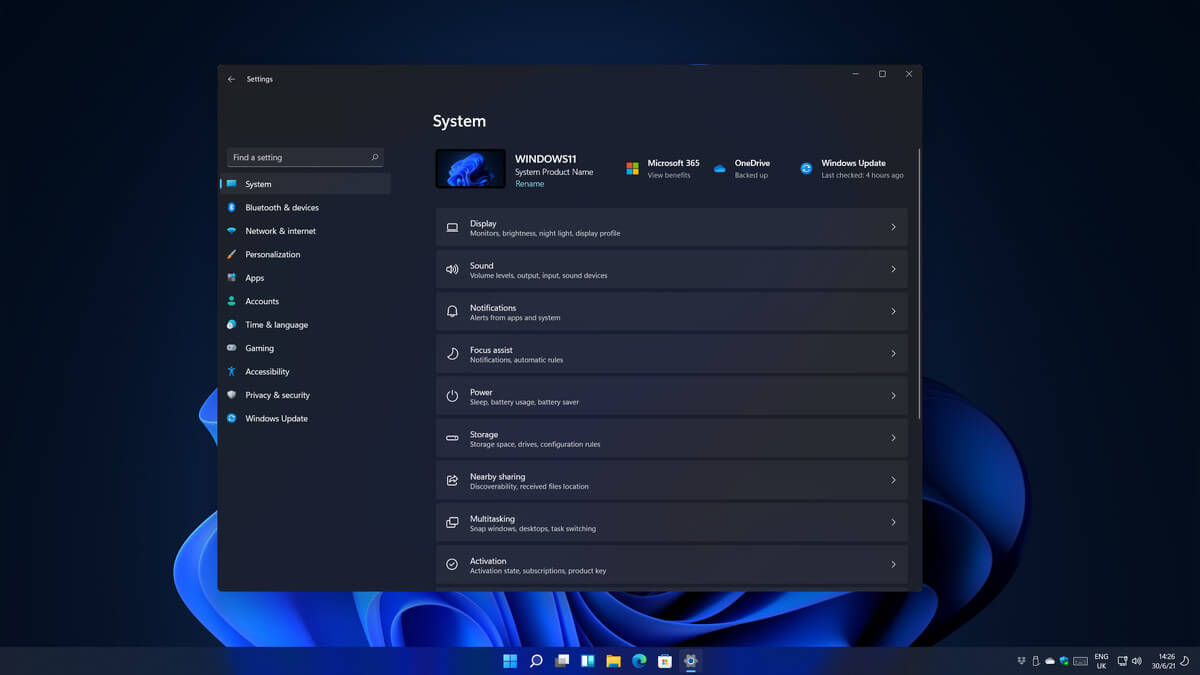Screen dimensions: 1200x675
Task: Click Microsoft 365 View benefits
Action: tap(669, 175)
